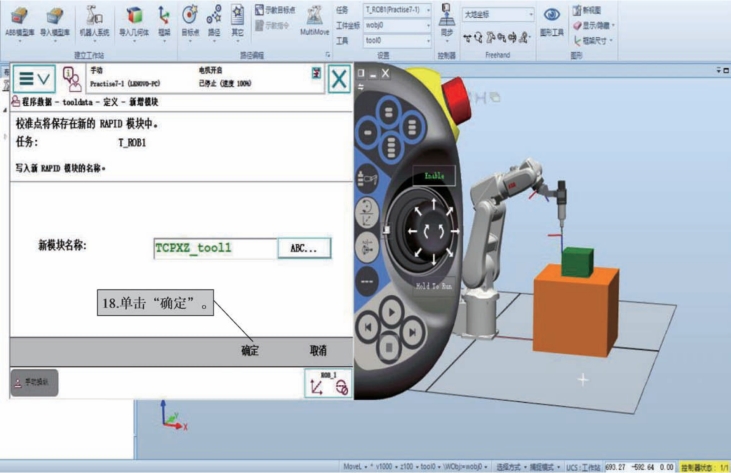Select Freehand jog joint tool

(x=490, y=38)
